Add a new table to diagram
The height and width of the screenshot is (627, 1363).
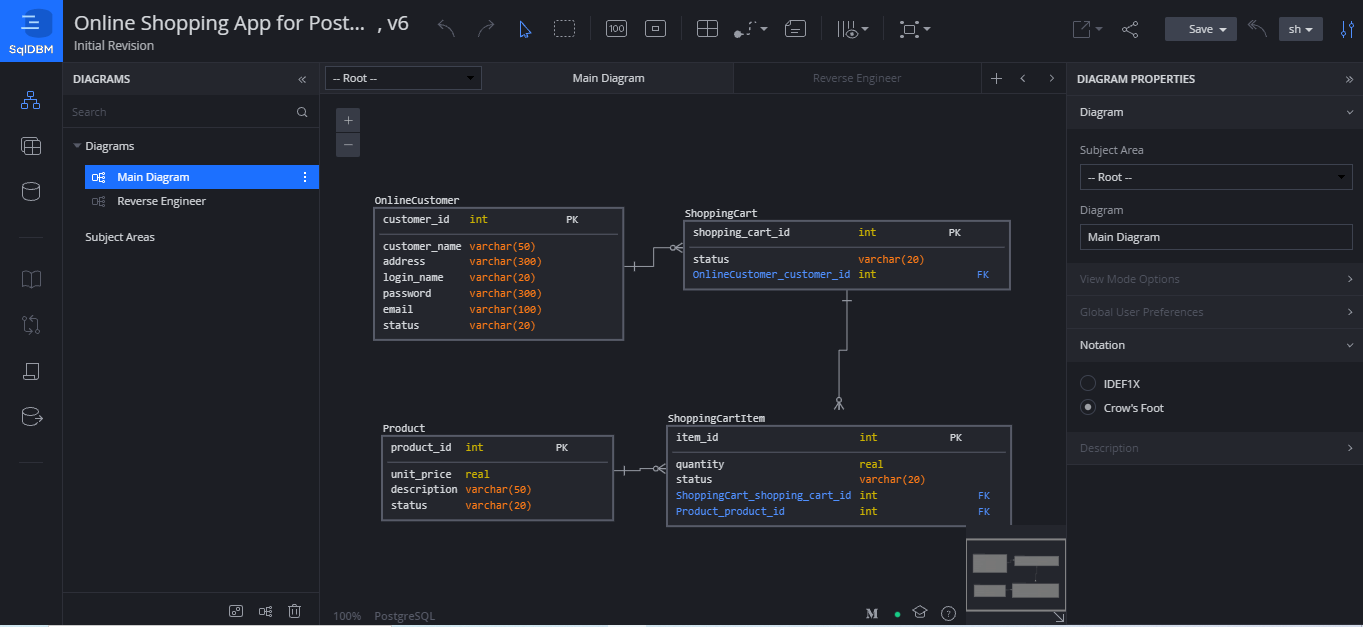point(707,29)
